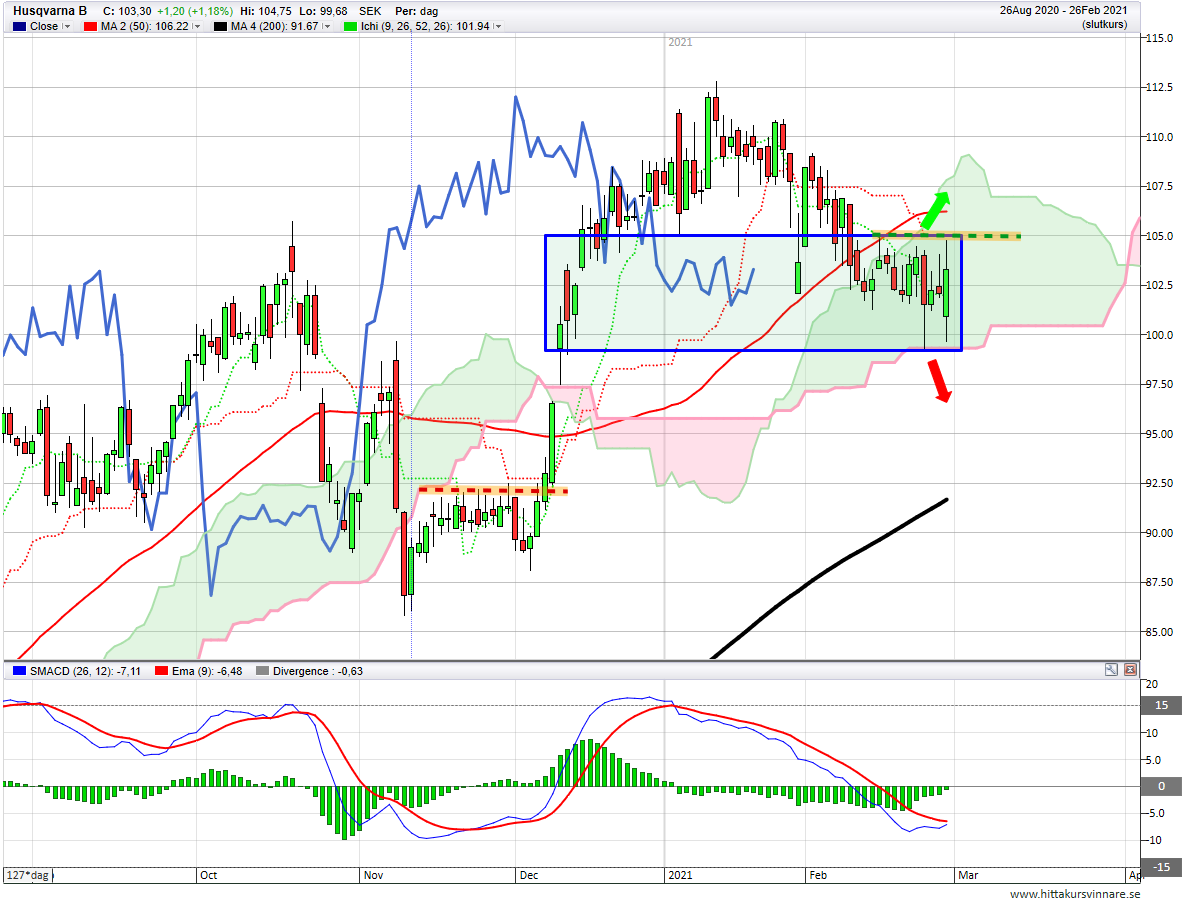Click the Nov label on time axis

click(x=373, y=875)
